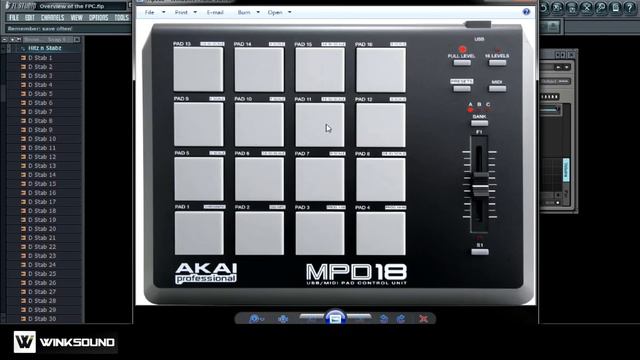The width and height of the screenshot is (640, 360).
Task: Go to the previous photo in viewer
Action: coord(312,318)
